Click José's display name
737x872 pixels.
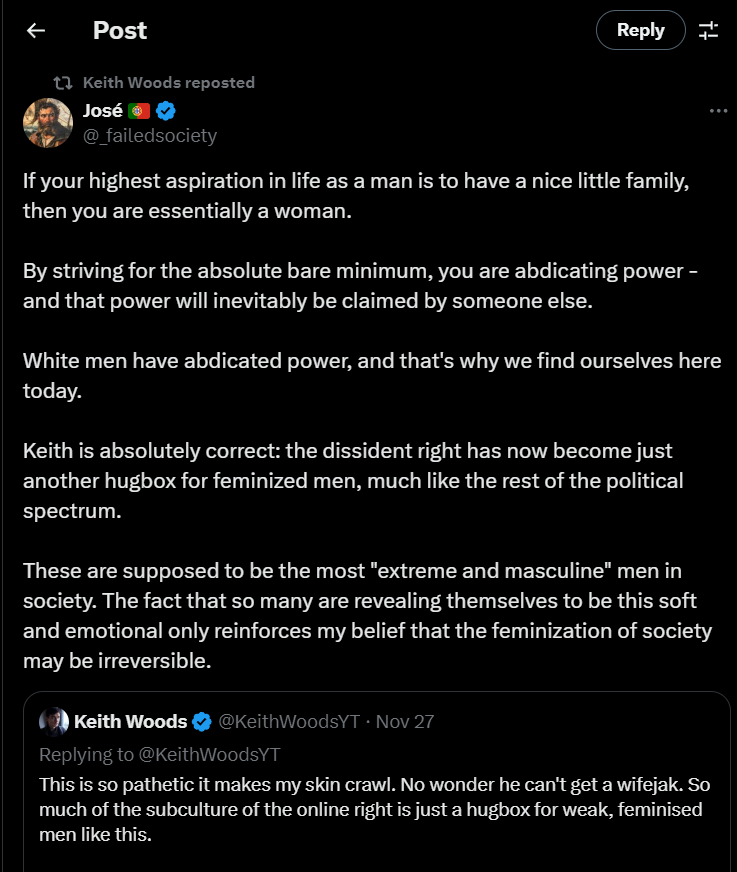pos(102,111)
